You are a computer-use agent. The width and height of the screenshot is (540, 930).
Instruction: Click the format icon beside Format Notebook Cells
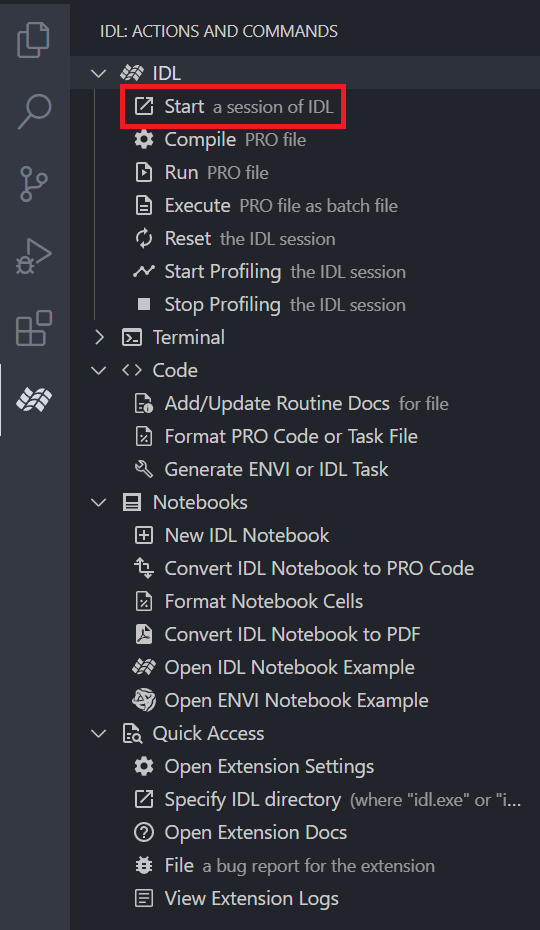click(144, 601)
